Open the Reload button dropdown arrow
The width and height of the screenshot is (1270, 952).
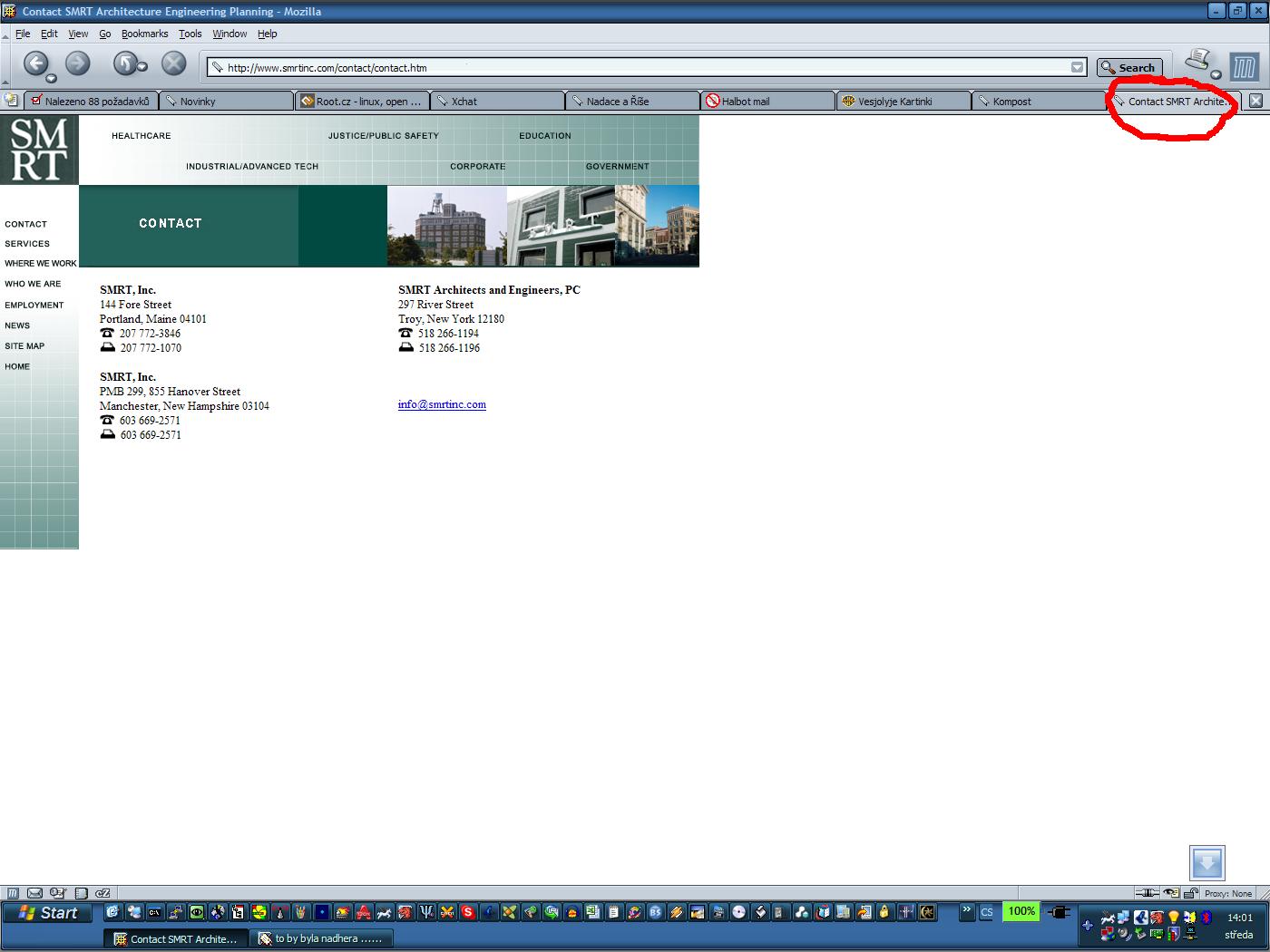click(142, 67)
